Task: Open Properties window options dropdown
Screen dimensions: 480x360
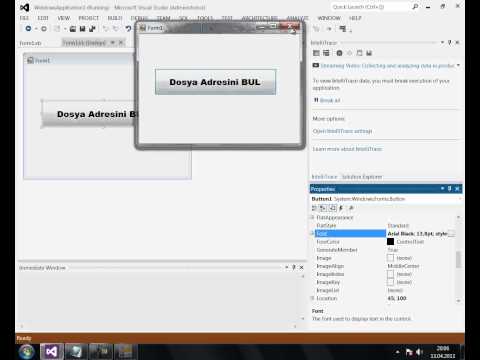Action: (x=442, y=189)
